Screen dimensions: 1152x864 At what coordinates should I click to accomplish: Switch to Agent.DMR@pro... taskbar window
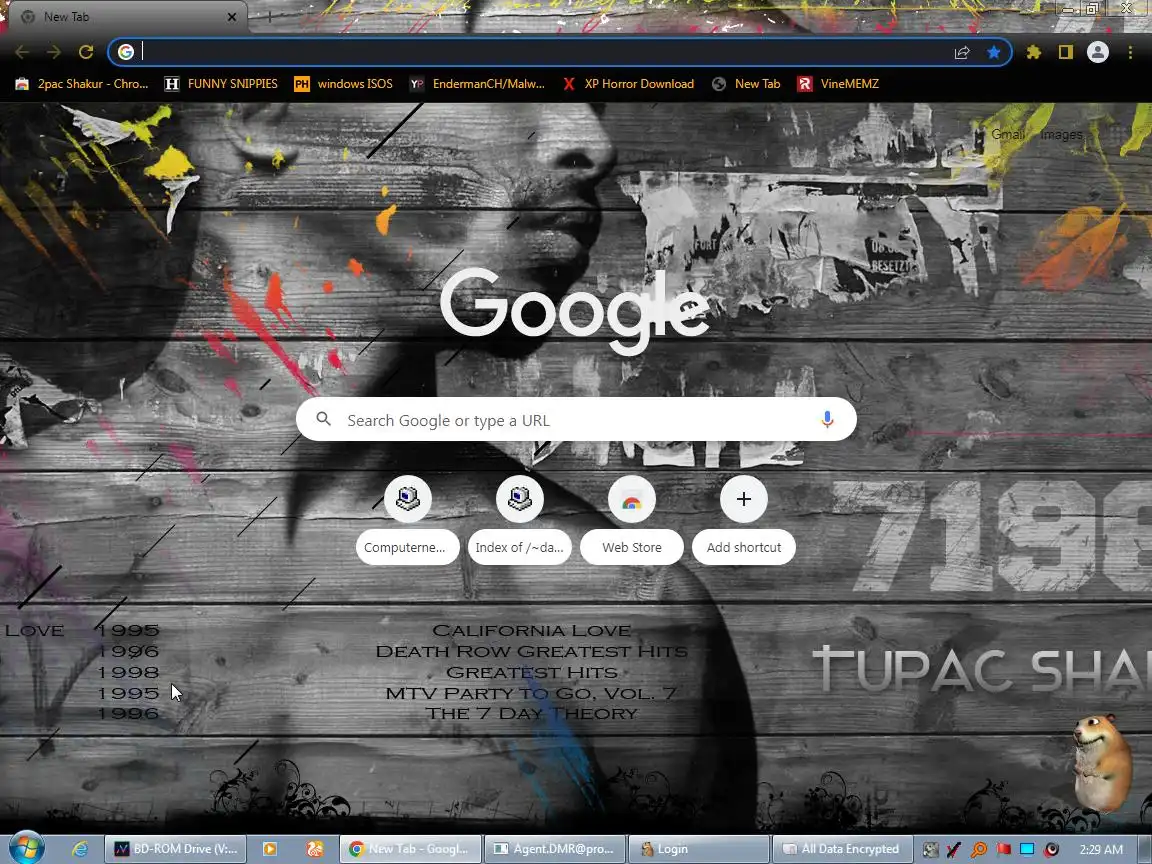point(555,849)
